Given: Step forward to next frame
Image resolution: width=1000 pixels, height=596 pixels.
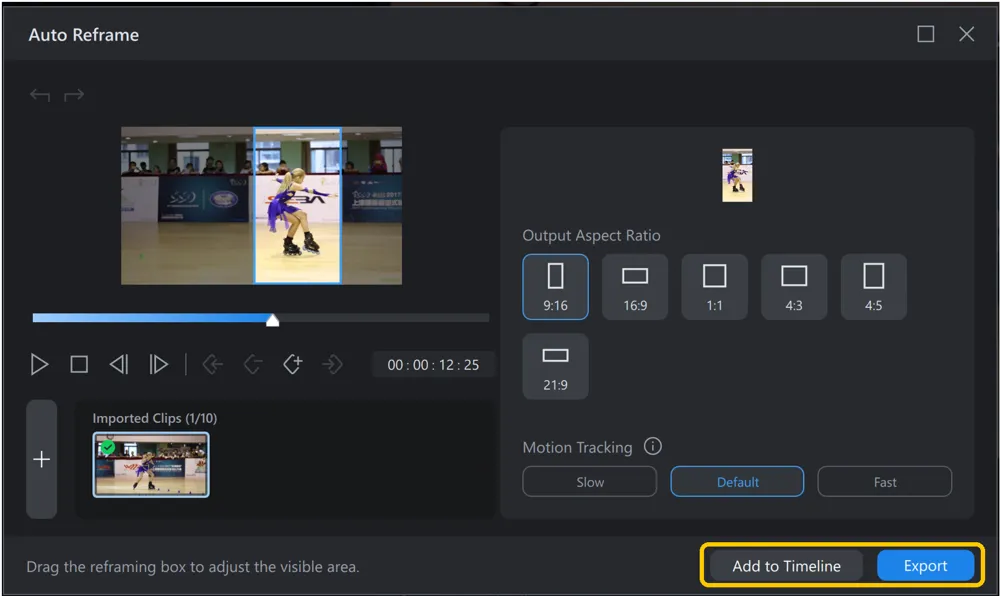Looking at the screenshot, I should pyautogui.click(x=158, y=365).
